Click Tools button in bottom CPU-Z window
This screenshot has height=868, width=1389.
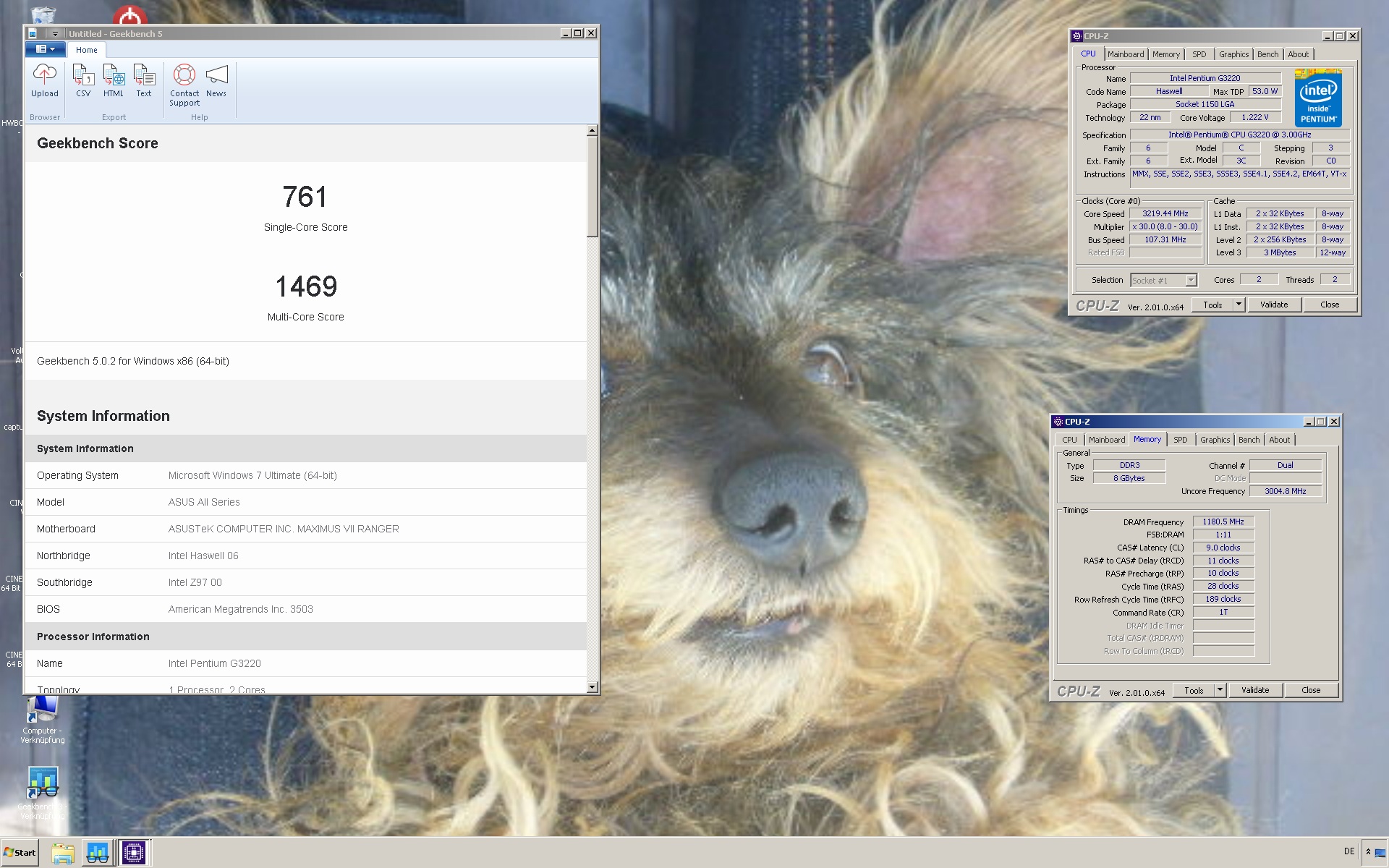1194,690
